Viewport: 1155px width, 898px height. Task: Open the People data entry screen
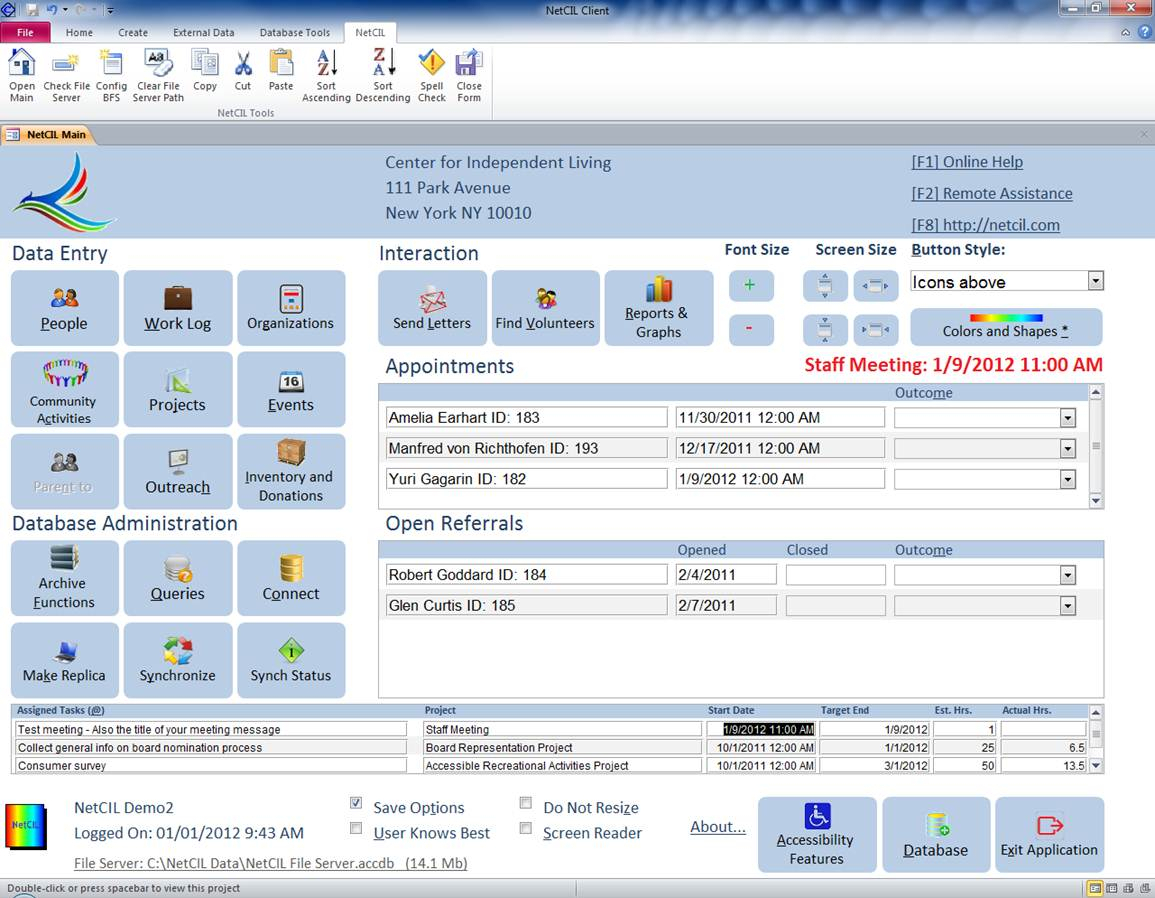coord(63,307)
